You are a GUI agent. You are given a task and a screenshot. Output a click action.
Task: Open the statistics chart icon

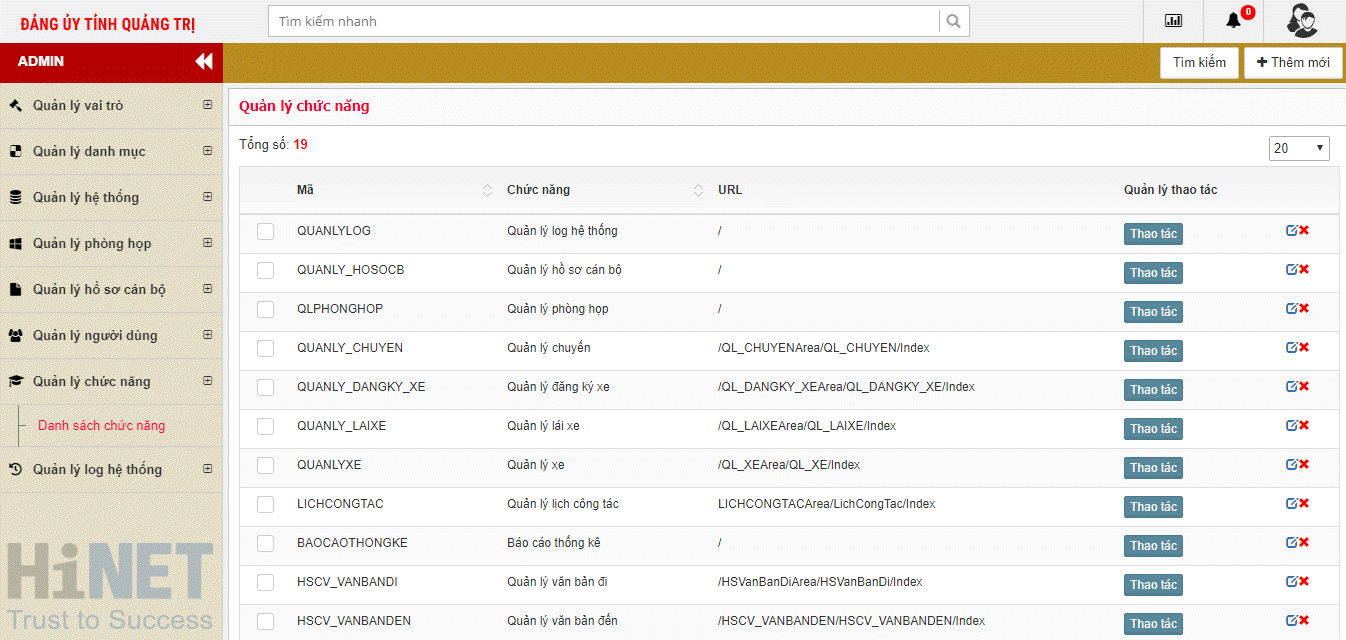click(1173, 21)
